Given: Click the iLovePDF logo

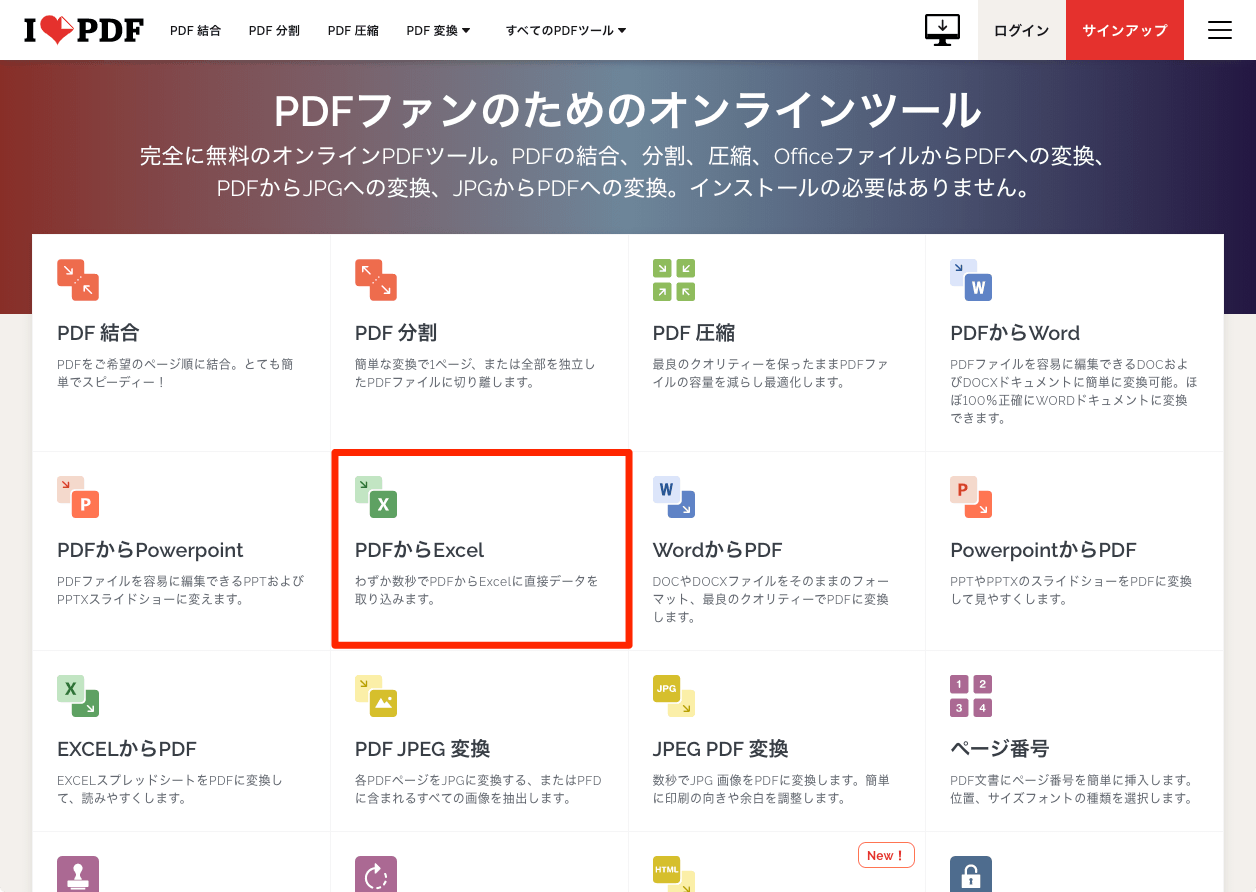Looking at the screenshot, I should point(83,30).
